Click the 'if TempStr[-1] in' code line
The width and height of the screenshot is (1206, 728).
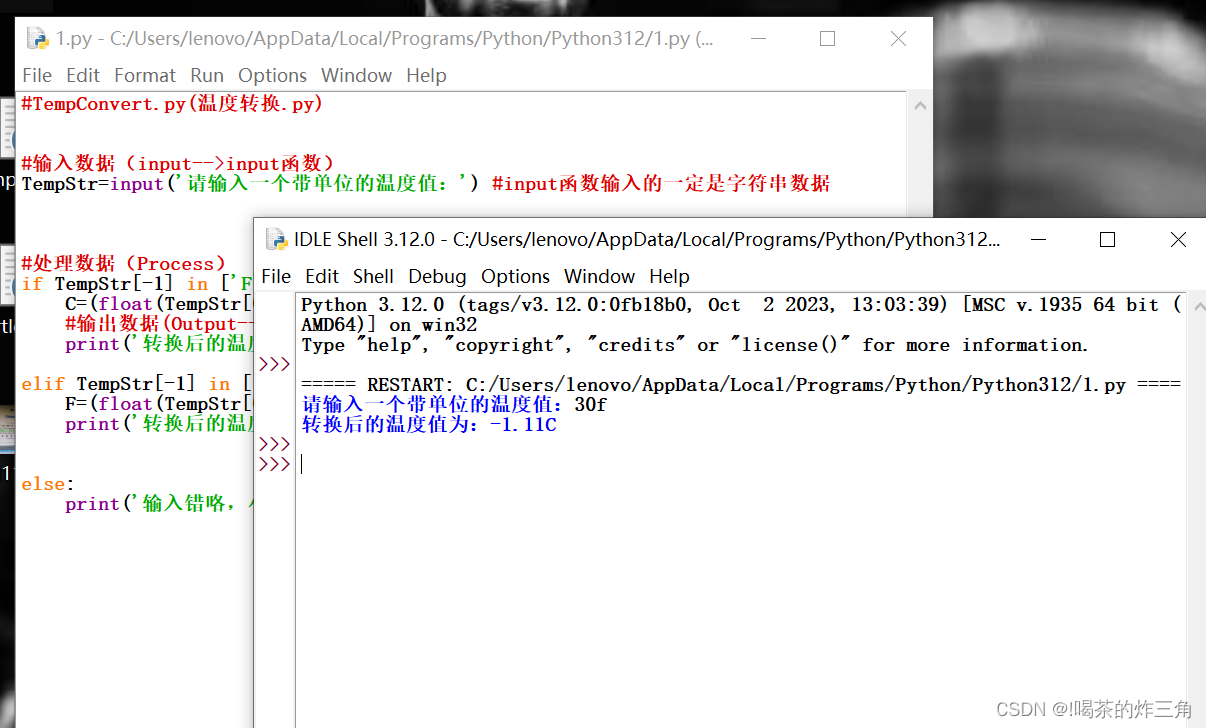pos(137,284)
